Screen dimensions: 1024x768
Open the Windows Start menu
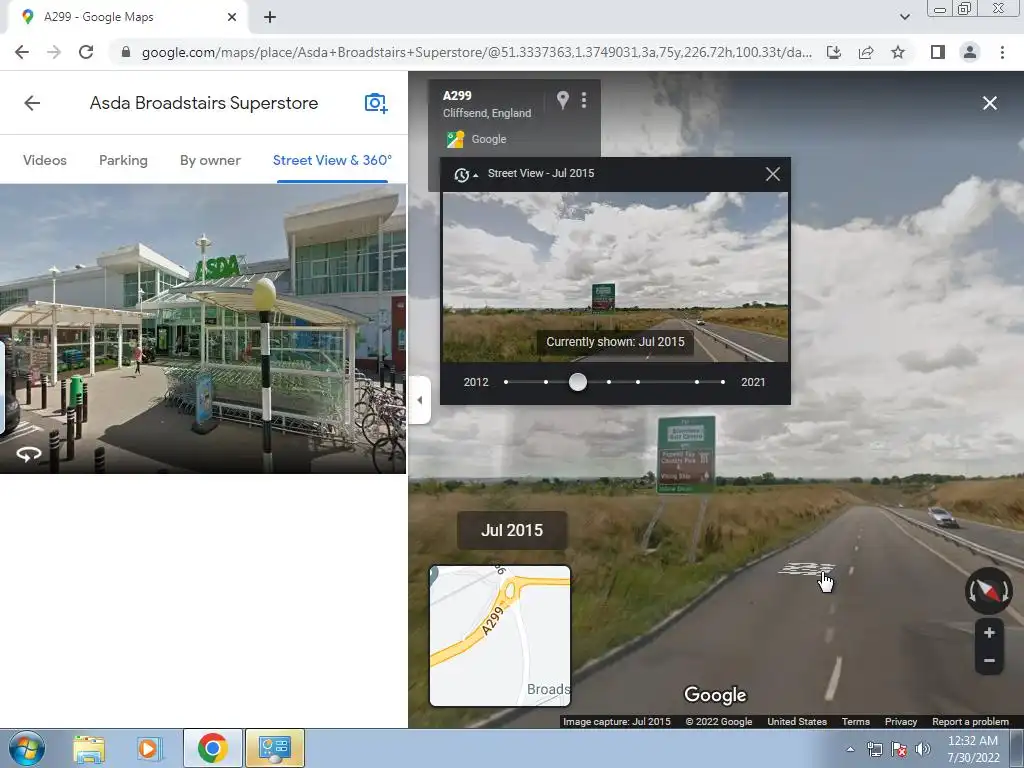[27, 748]
